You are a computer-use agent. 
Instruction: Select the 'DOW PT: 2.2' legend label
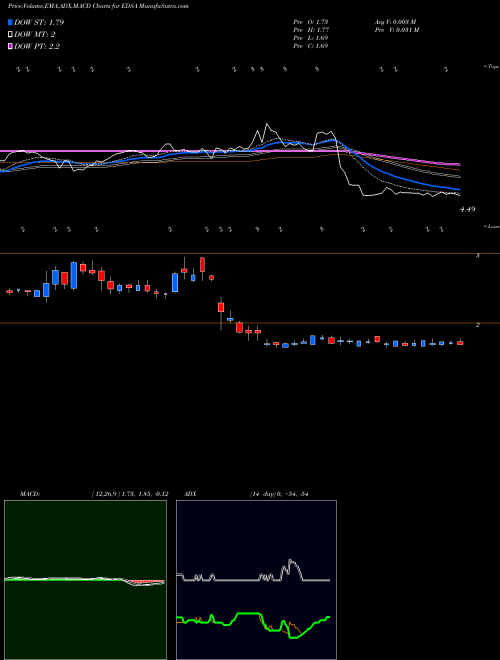(37, 46)
